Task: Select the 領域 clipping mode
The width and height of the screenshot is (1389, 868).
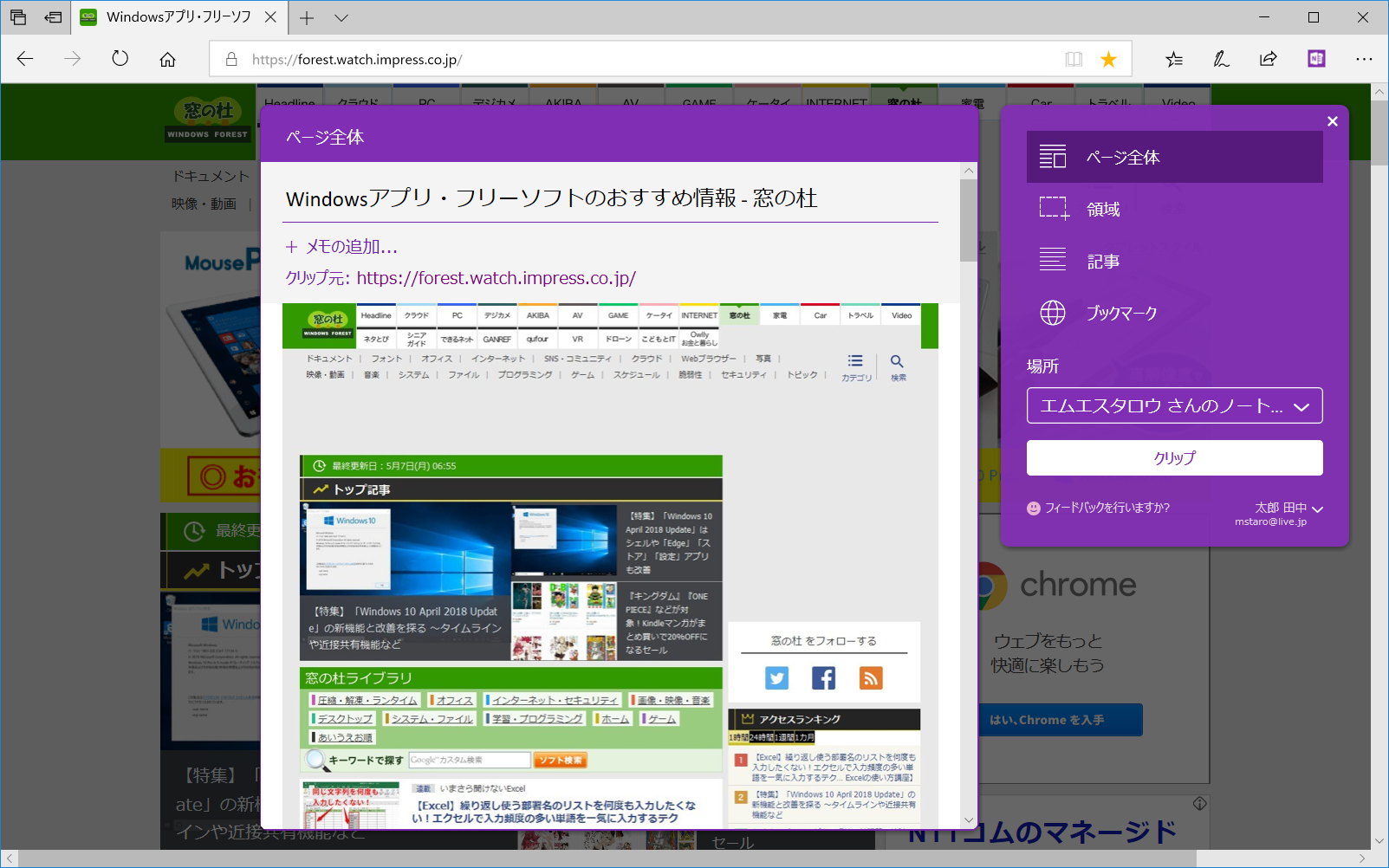Action: (1053, 209)
